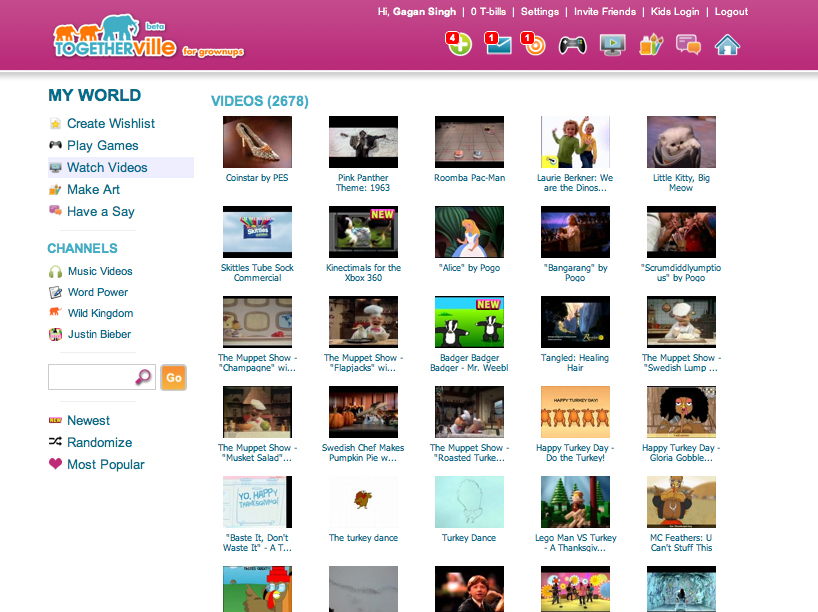Play the Tangled: Healing Hair thumbnail
The image size is (818, 612).
coord(575,321)
